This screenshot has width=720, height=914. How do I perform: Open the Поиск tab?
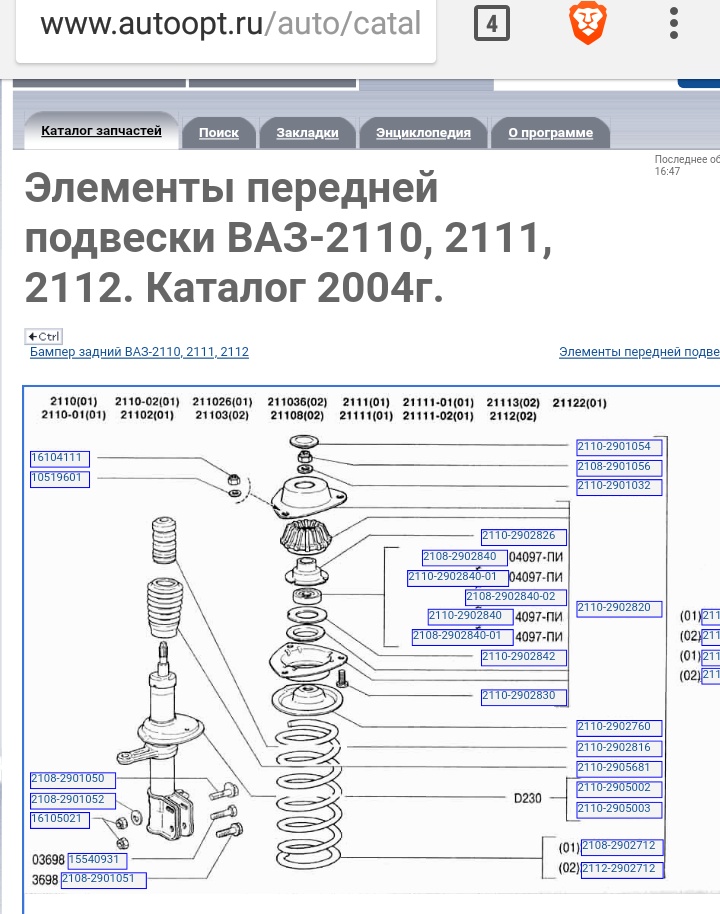click(218, 133)
